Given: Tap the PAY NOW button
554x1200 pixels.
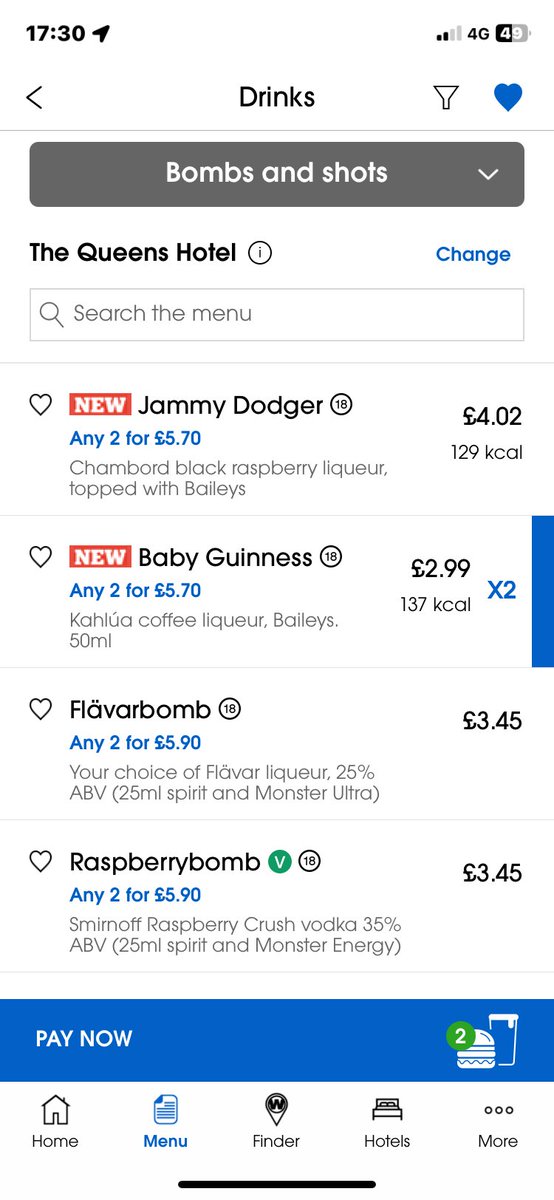Looking at the screenshot, I should click(84, 1038).
